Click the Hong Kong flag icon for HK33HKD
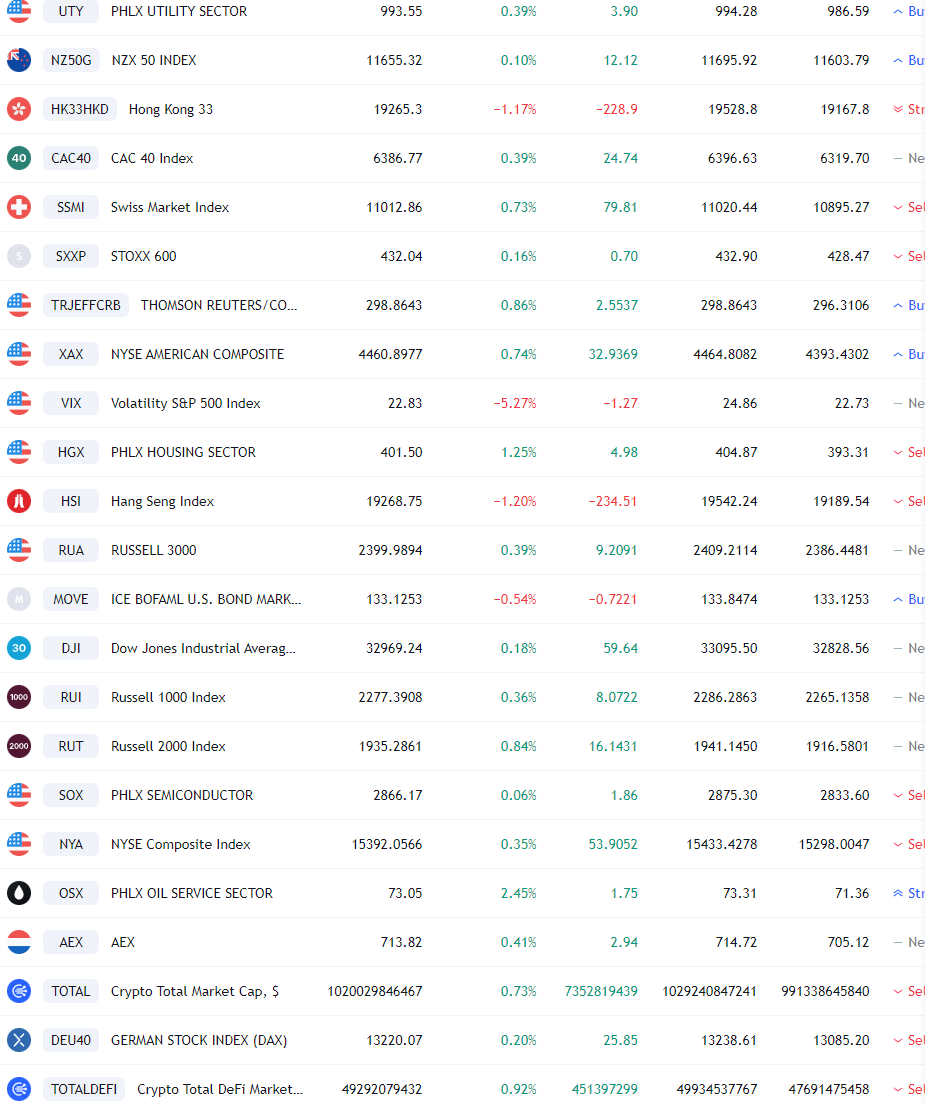The width and height of the screenshot is (925, 1105). (19, 109)
